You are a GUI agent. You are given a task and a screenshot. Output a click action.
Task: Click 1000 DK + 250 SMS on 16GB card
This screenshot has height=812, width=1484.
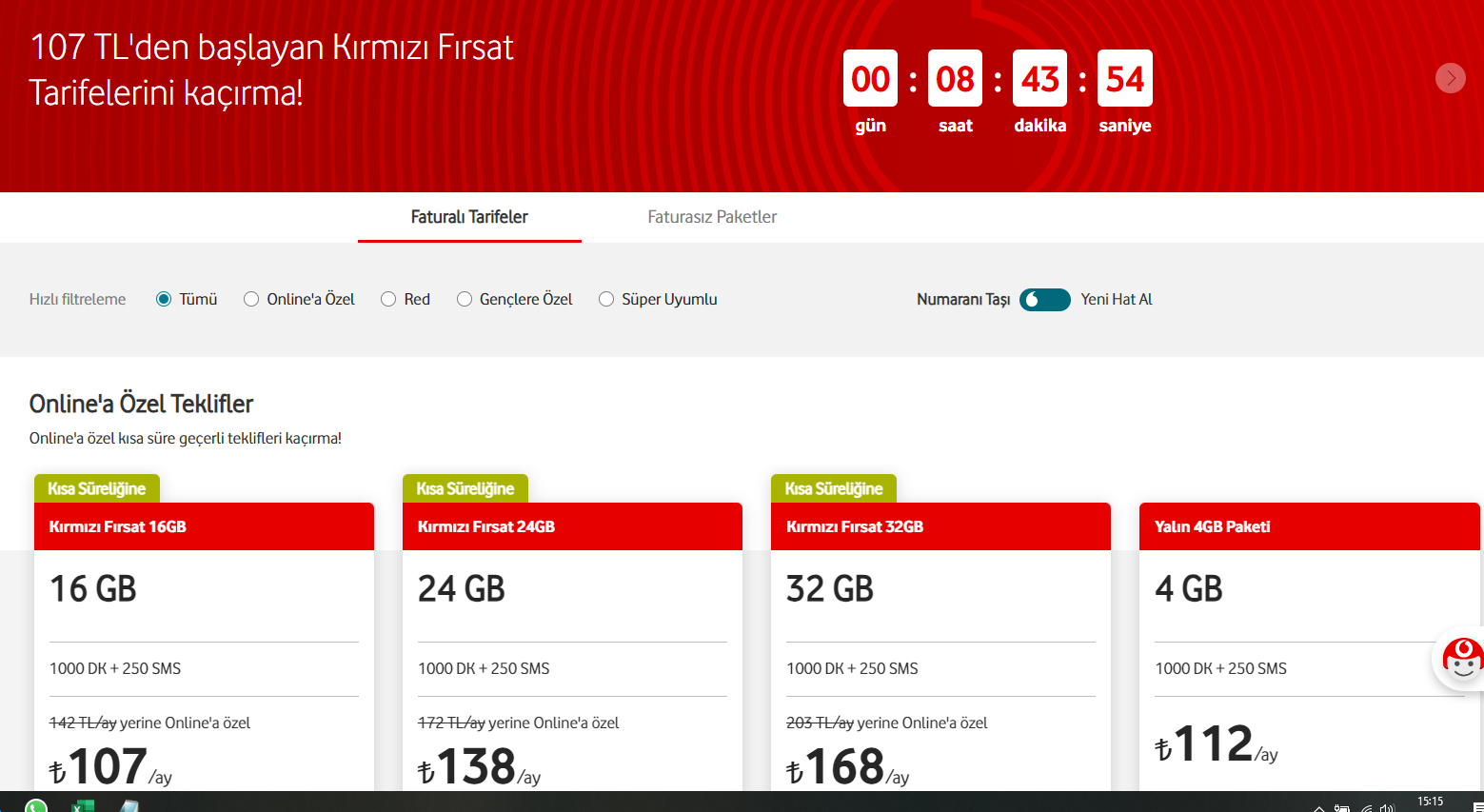(x=115, y=668)
